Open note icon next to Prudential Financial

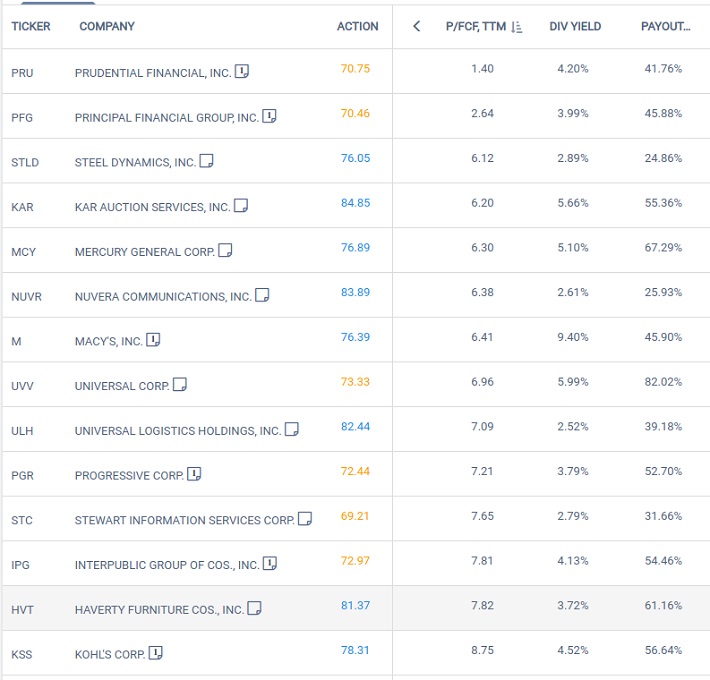pyautogui.click(x=241, y=71)
